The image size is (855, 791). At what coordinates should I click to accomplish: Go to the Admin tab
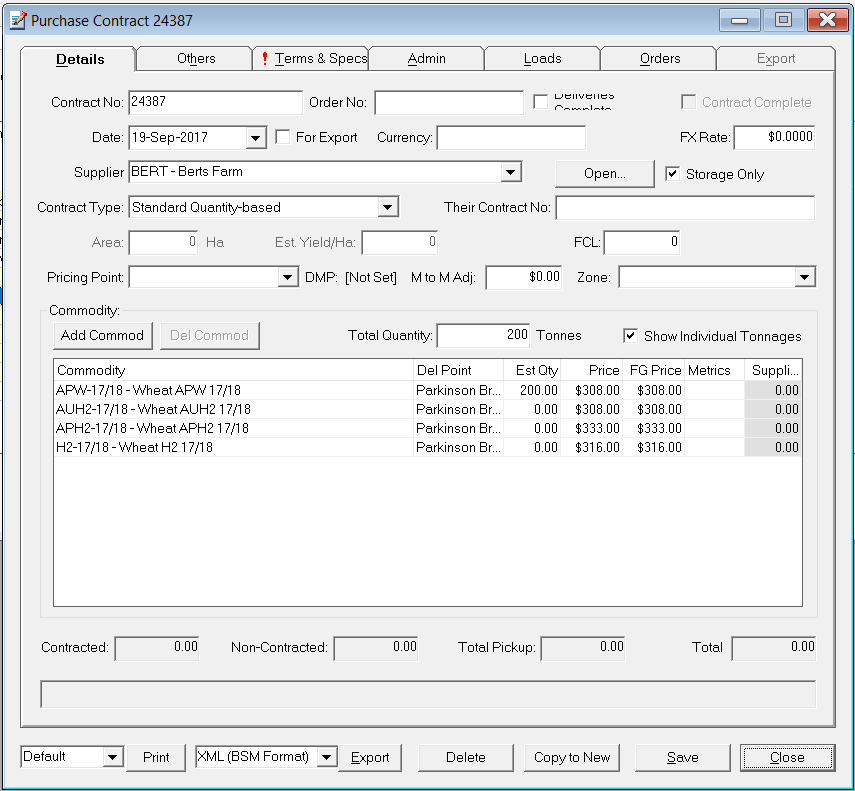(426, 58)
